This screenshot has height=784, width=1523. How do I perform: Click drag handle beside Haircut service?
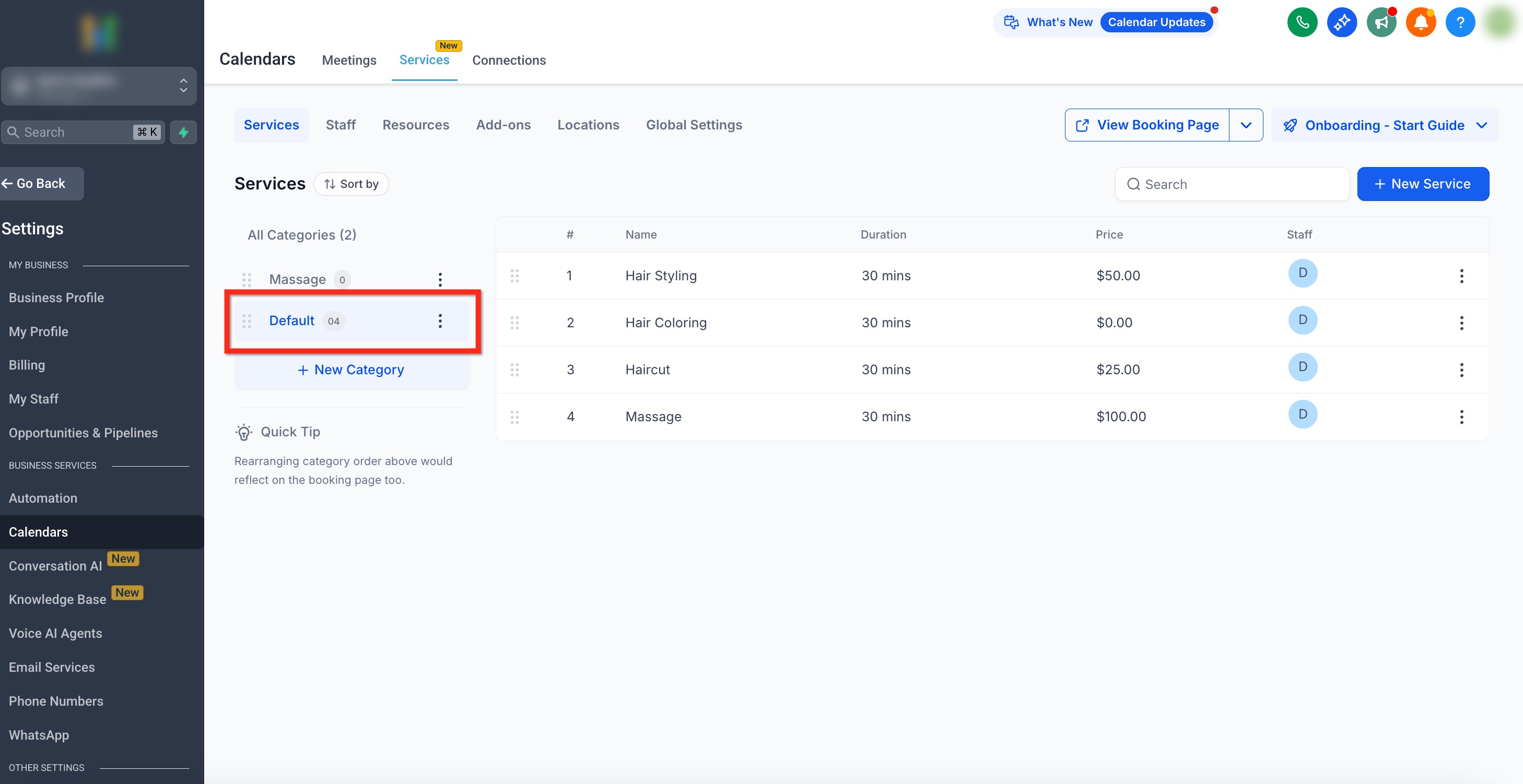pyautogui.click(x=514, y=370)
